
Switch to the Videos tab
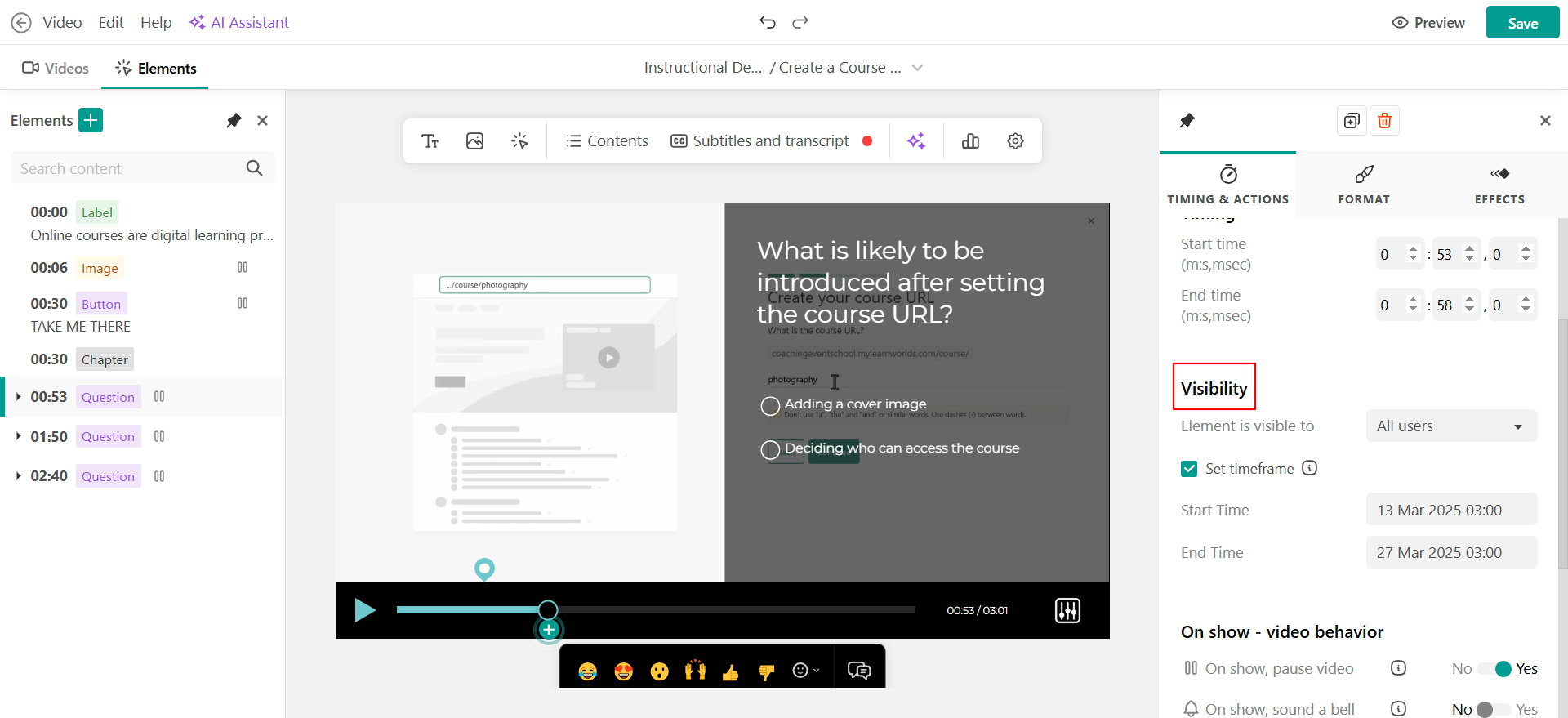coord(56,69)
